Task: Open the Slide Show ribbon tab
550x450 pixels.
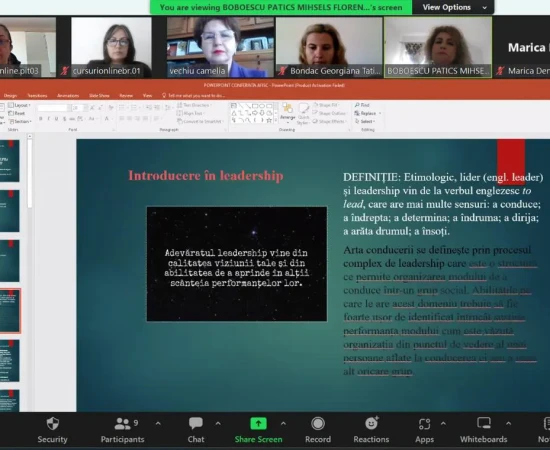Action: click(x=99, y=95)
